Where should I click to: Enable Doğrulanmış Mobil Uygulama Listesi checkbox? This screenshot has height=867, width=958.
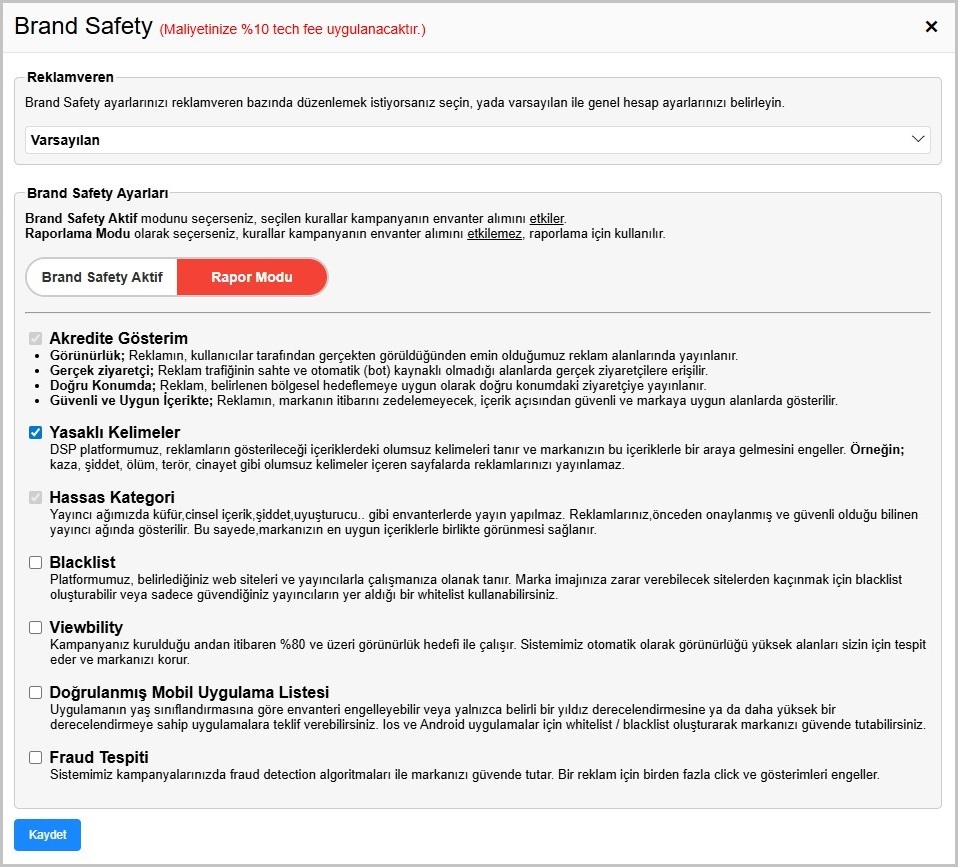pyautogui.click(x=36, y=693)
